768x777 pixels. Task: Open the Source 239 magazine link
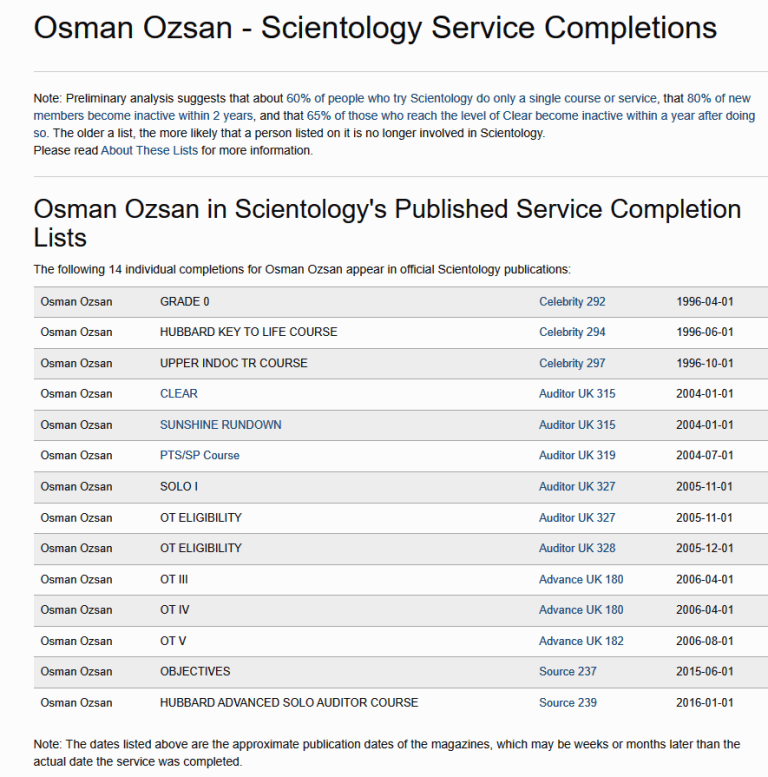tap(568, 703)
